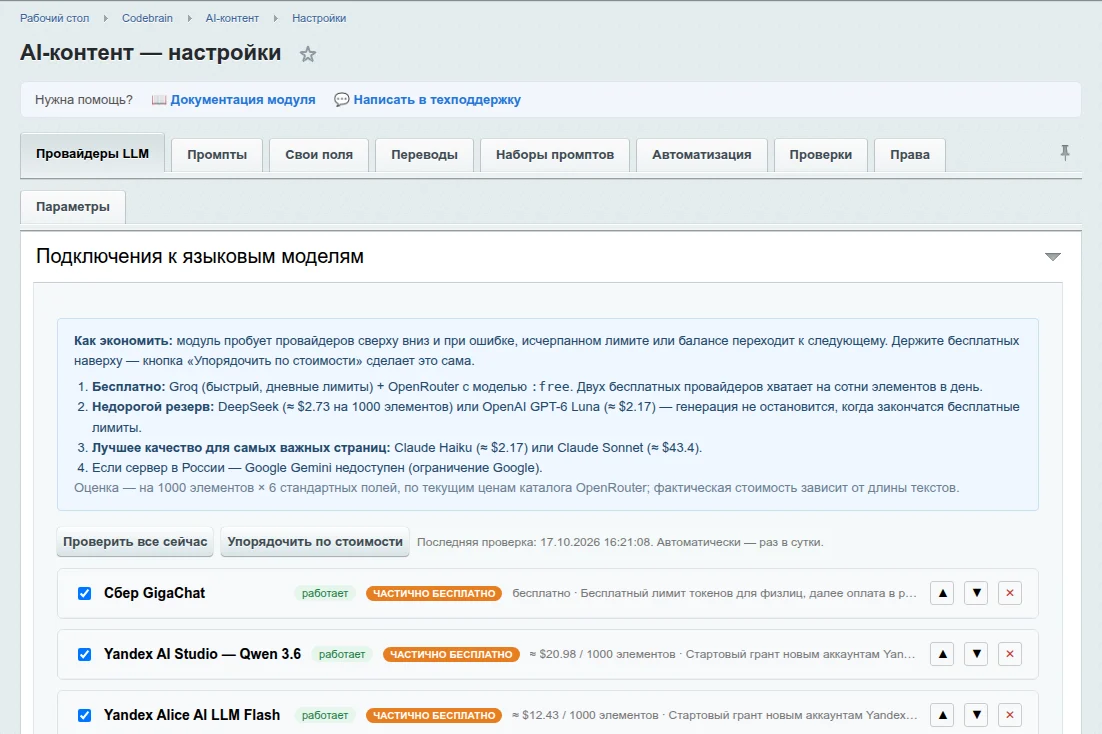Screen dimensions: 1102x734
Task: Open the Права tab
Action: click(910, 155)
